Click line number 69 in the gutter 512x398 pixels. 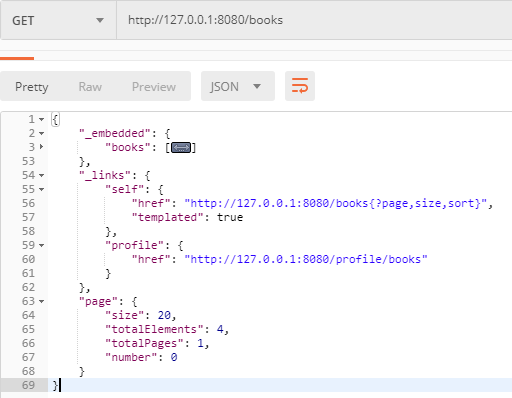pyautogui.click(x=28, y=385)
